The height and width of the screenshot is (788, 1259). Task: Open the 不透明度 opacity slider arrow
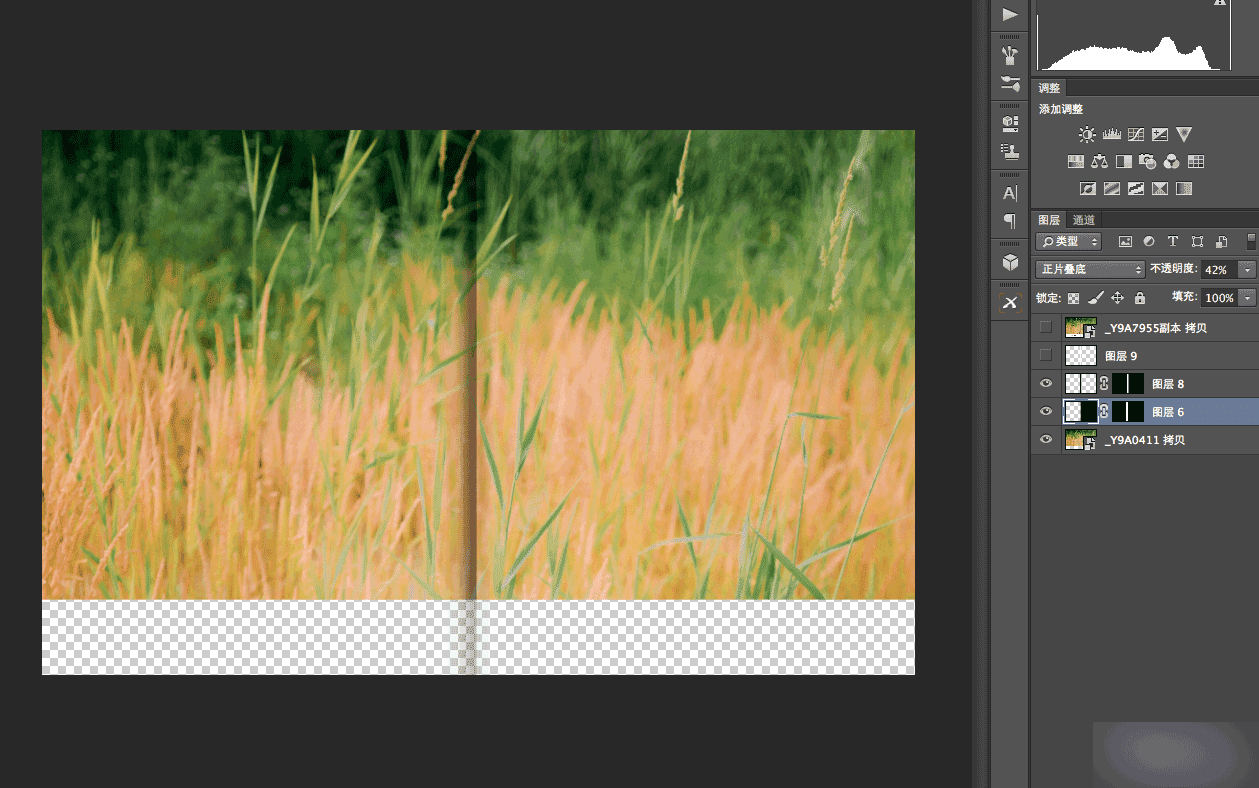click(1247, 270)
